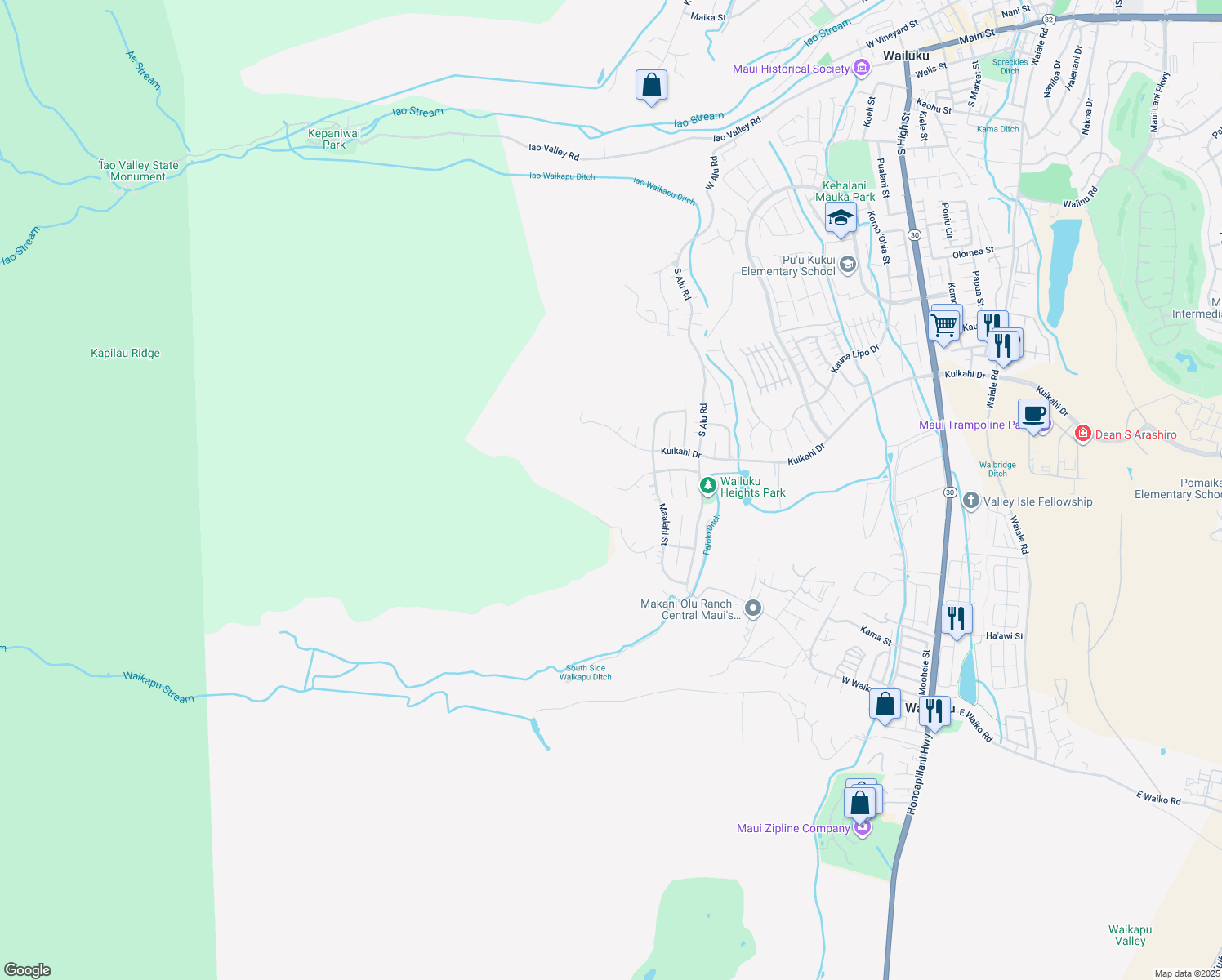Select the Maui Historical Society label
This screenshot has height=980, width=1222.
pos(791,69)
